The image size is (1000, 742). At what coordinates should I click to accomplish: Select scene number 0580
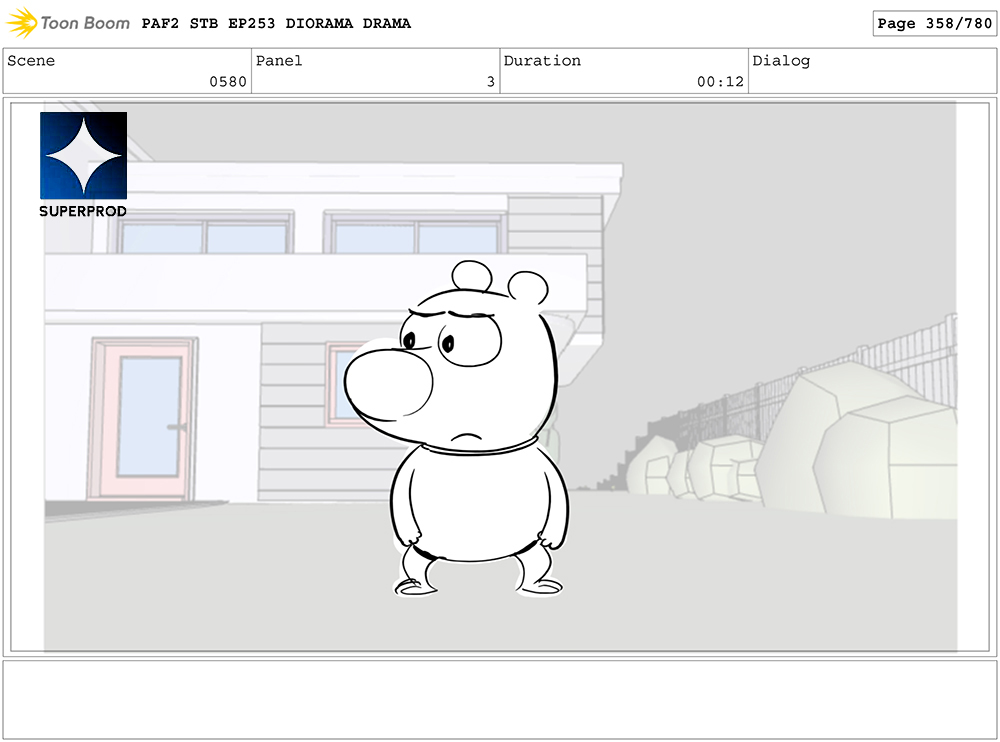[228, 82]
